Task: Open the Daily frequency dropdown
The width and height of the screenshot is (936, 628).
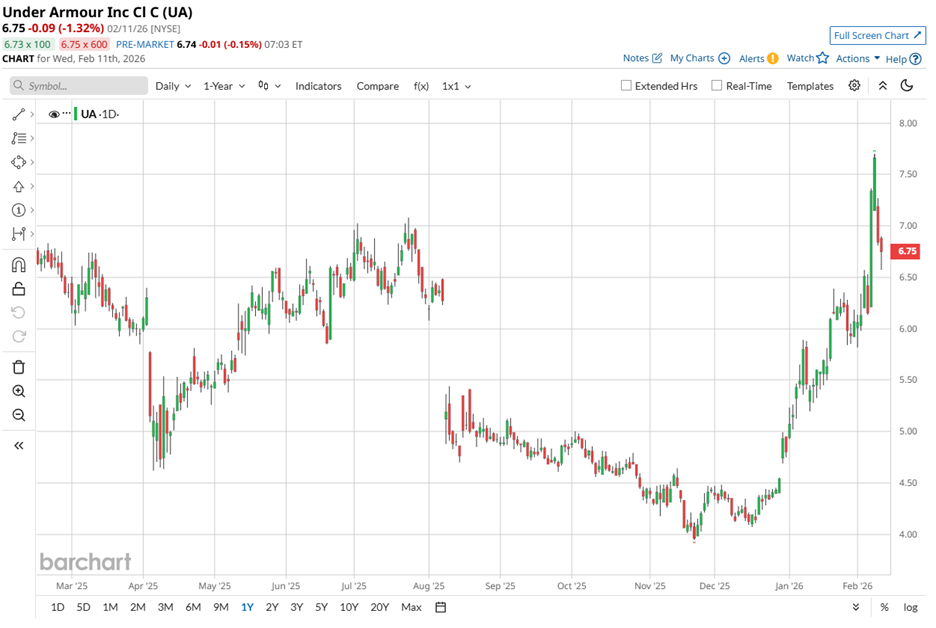Action: [171, 86]
